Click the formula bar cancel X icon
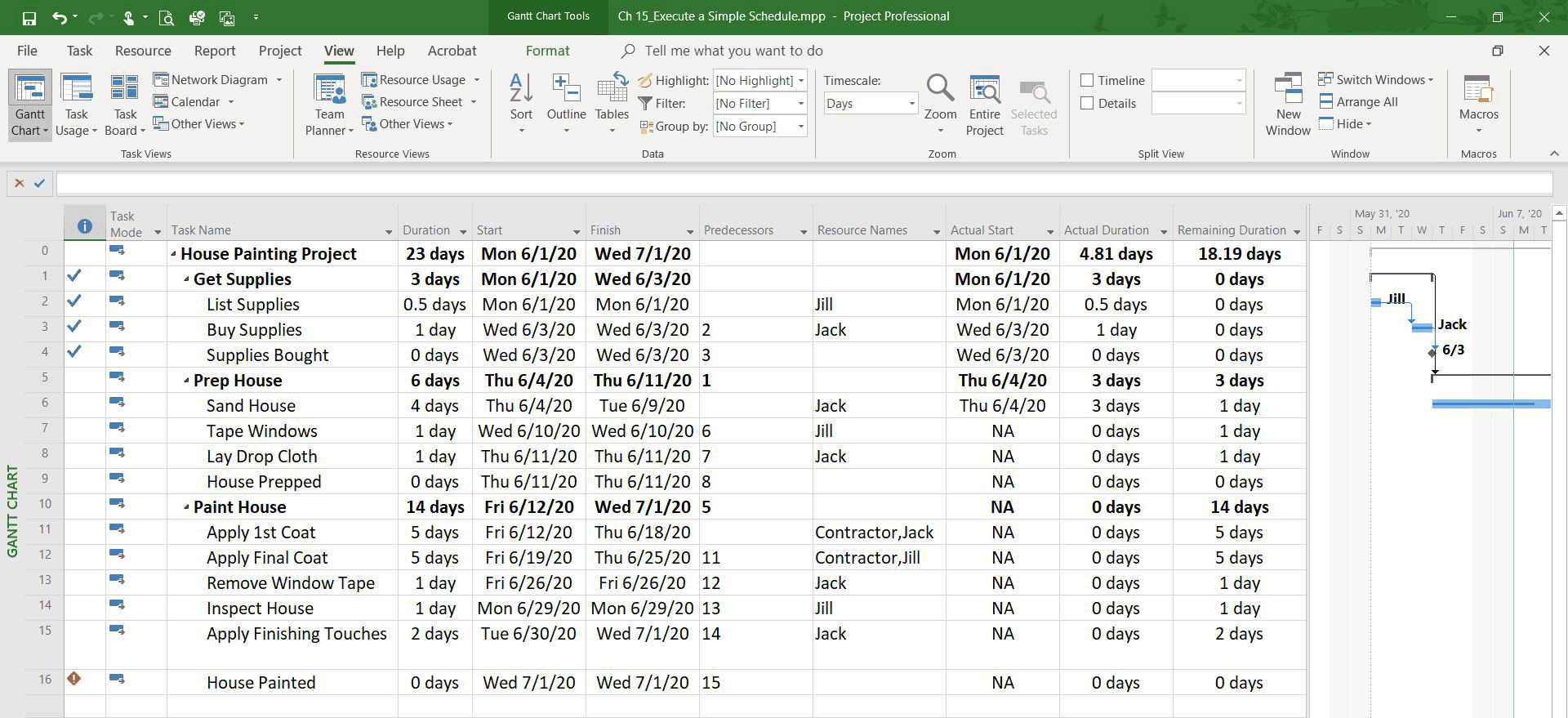1568x718 pixels. click(x=20, y=184)
